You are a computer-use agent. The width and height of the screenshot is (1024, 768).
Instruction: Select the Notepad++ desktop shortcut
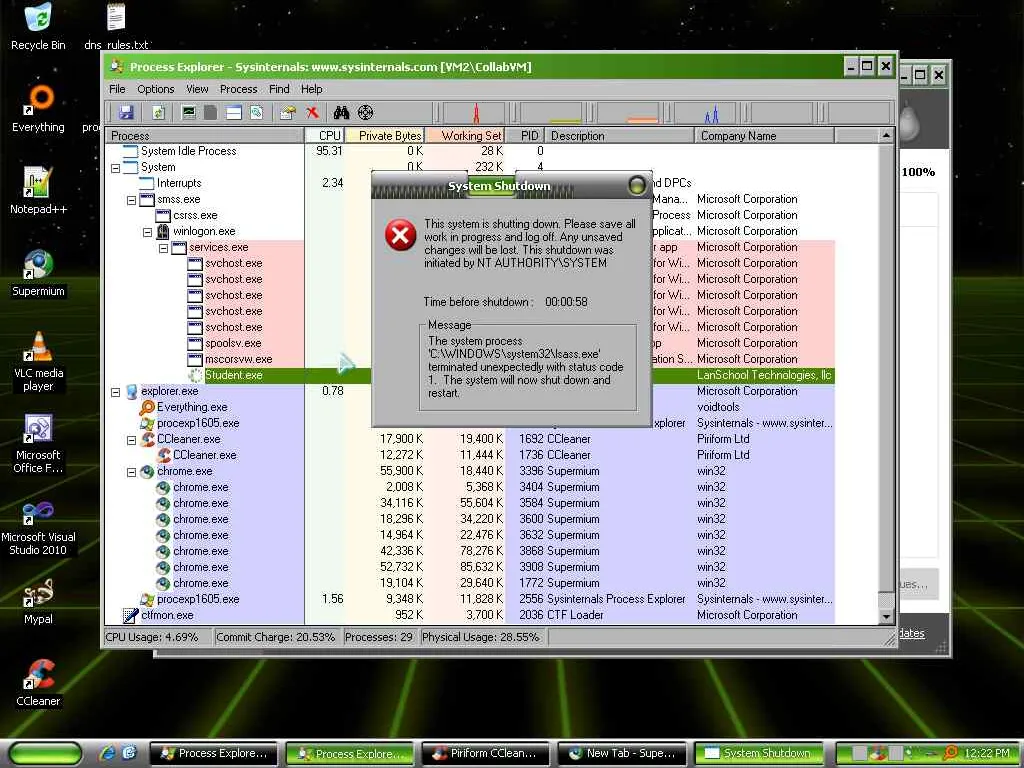pyautogui.click(x=38, y=191)
